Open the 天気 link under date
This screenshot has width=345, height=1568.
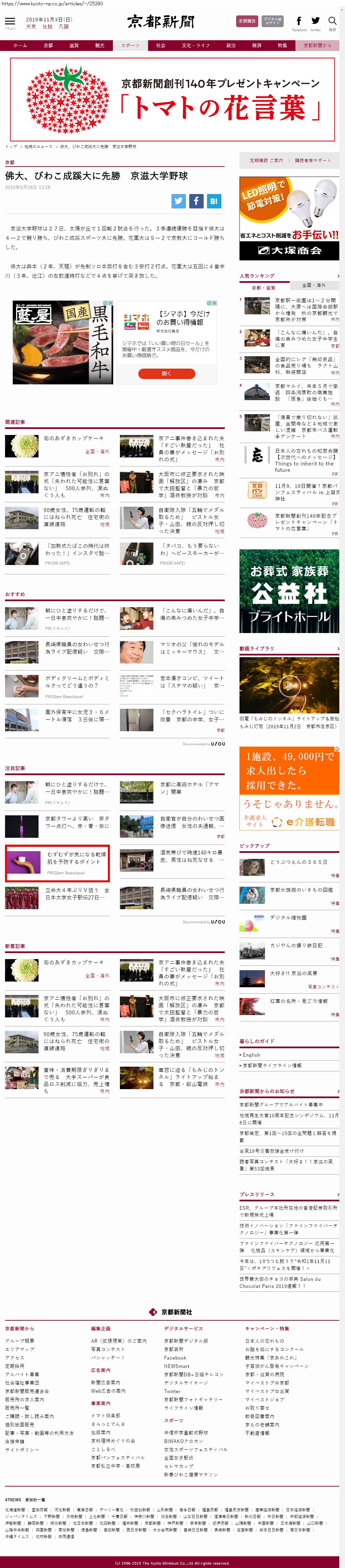(x=31, y=27)
